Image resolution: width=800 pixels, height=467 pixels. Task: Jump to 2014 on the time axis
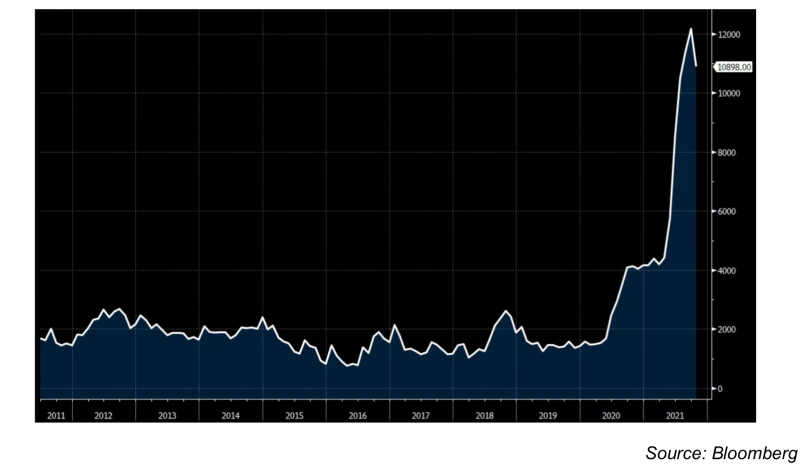pyautogui.click(x=230, y=414)
